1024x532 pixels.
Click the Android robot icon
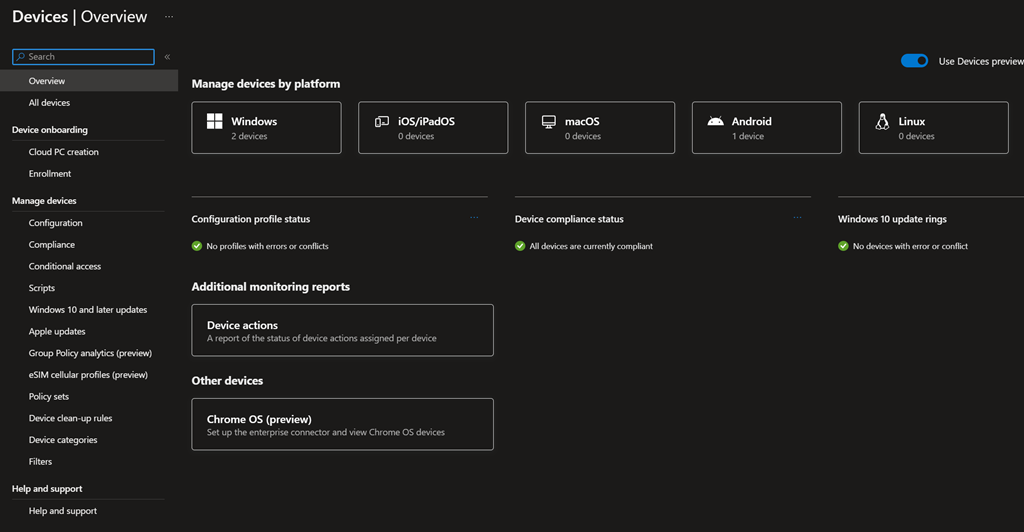pos(715,122)
